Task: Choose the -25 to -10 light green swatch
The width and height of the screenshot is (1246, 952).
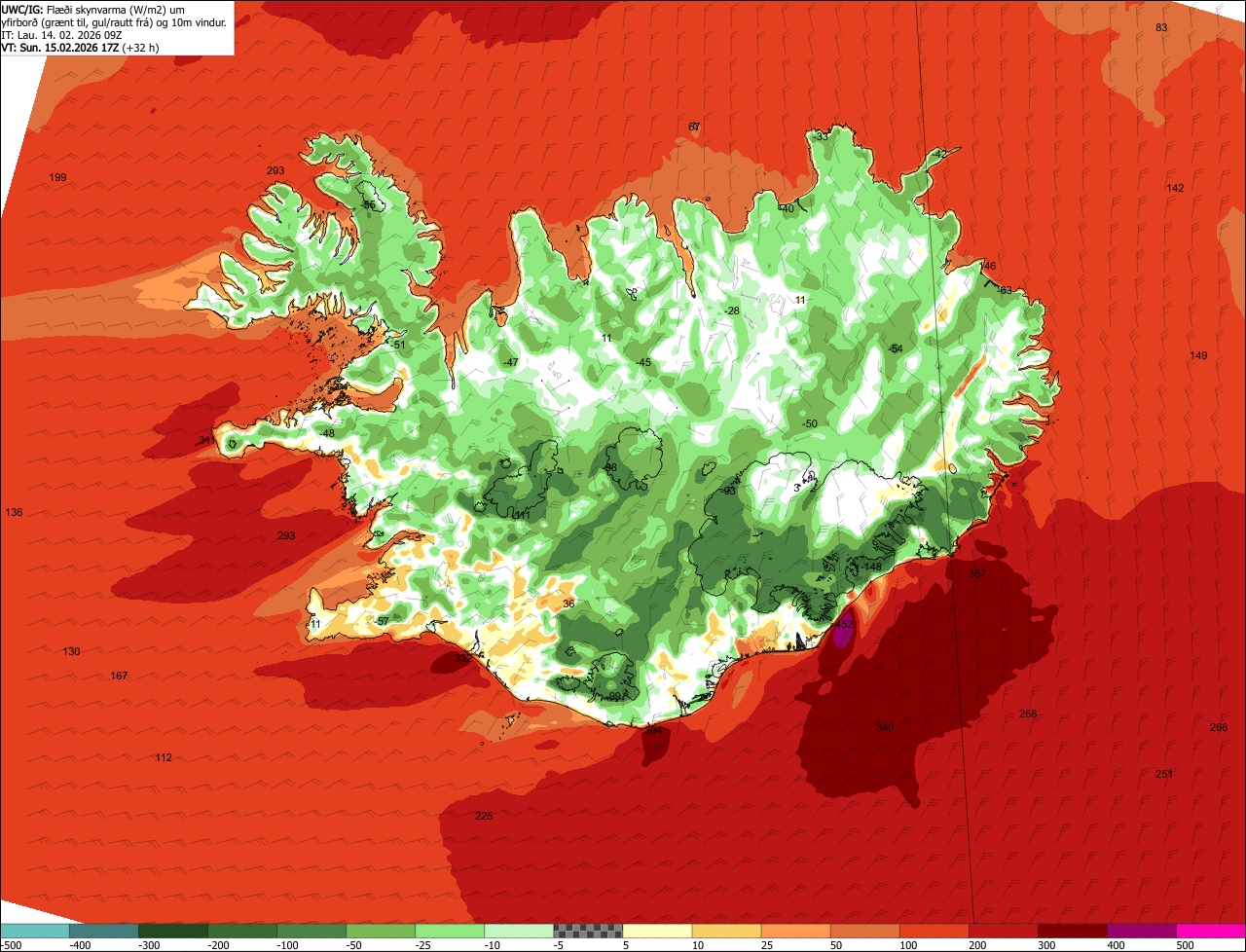Action: coord(449,931)
